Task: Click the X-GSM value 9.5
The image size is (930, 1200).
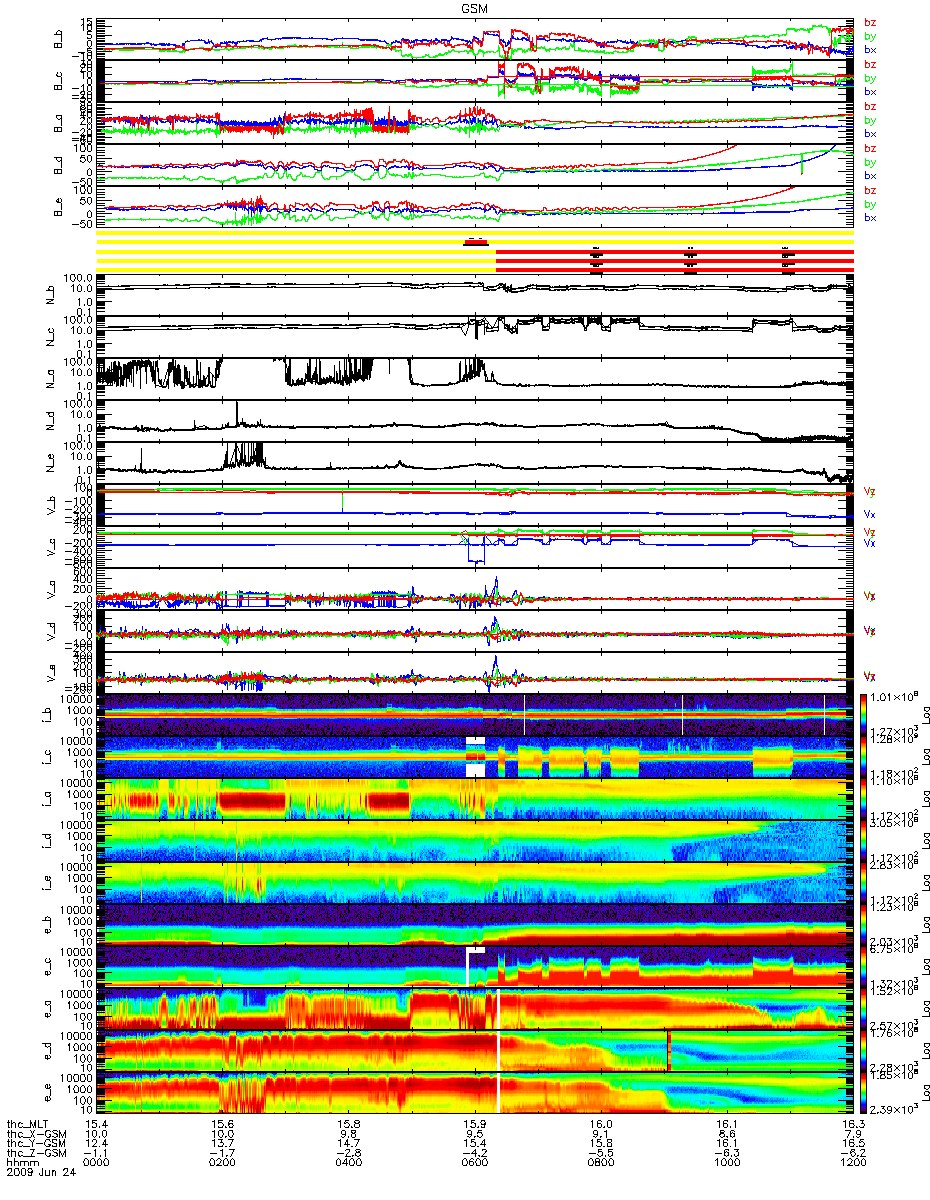Action: (474, 1133)
